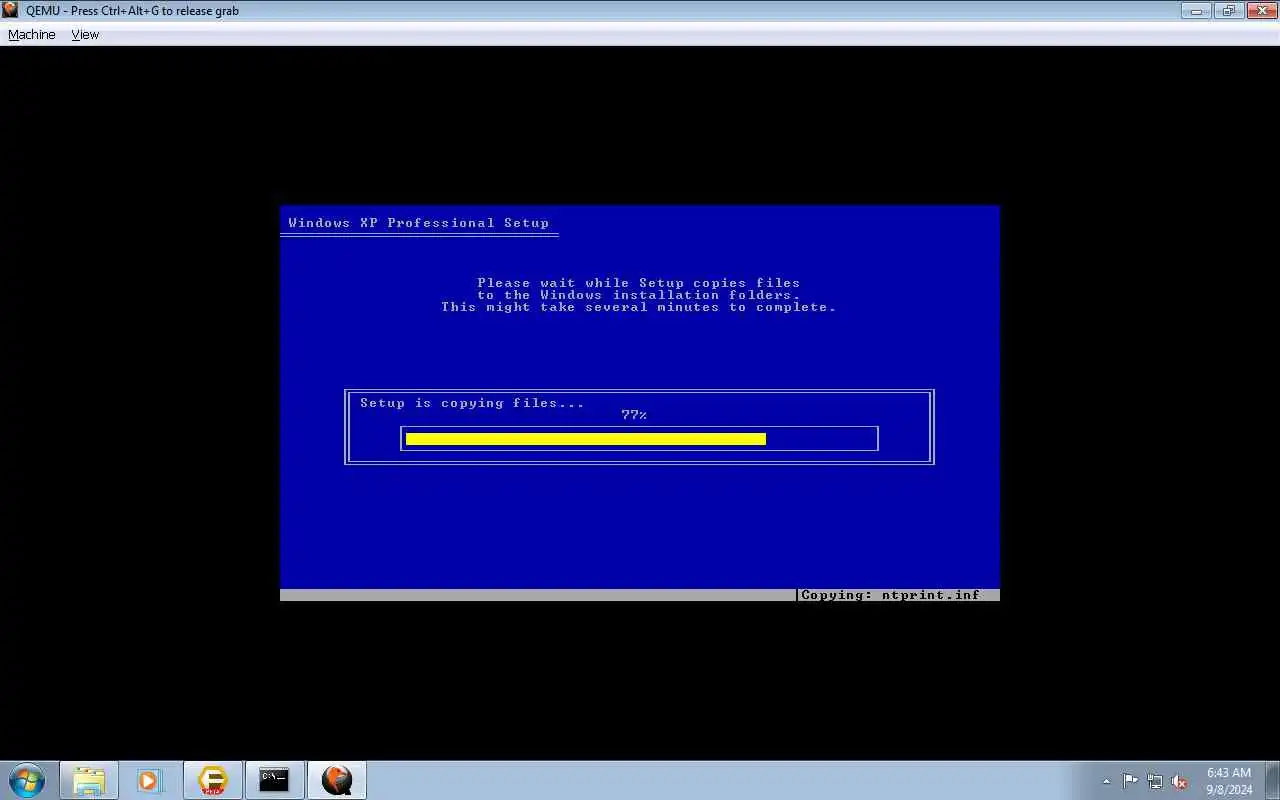Click the Show desktop strip by the clock
Image resolution: width=1280 pixels, height=800 pixels.
1273,781
